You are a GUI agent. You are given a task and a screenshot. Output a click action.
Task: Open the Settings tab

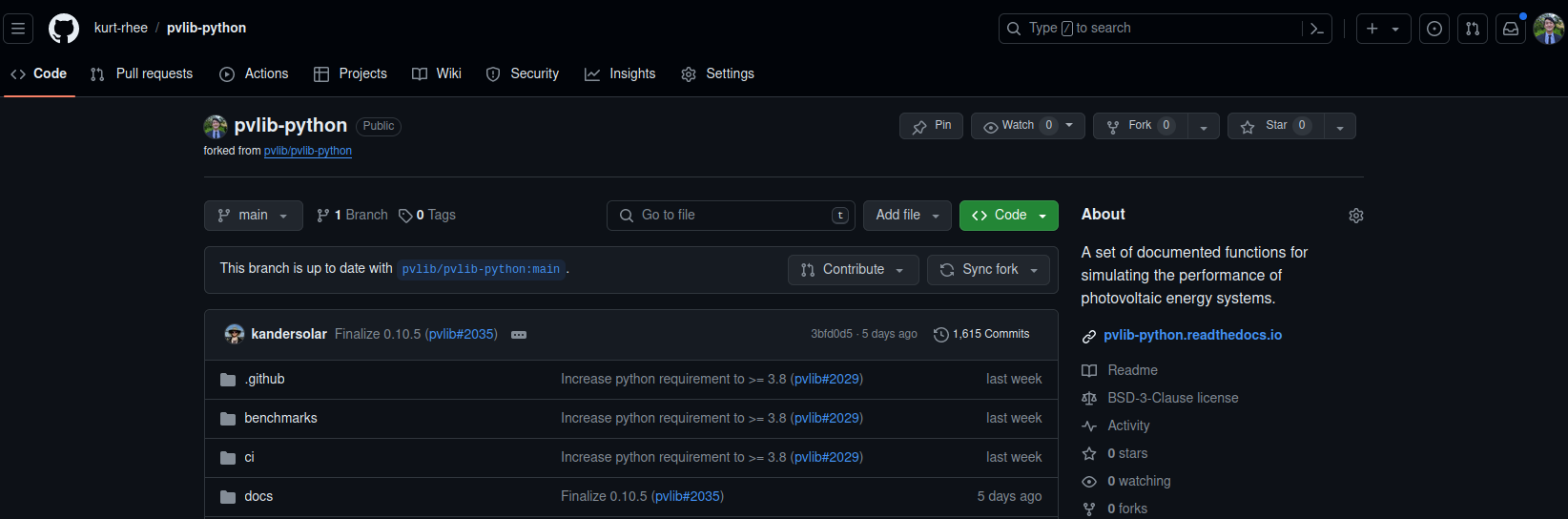tap(718, 73)
